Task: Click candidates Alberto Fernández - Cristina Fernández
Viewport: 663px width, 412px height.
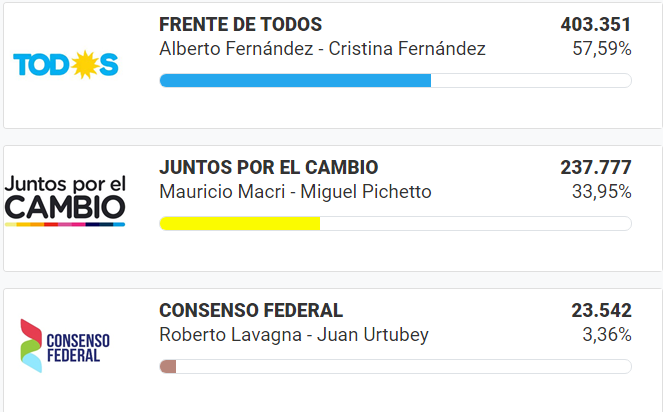Action: [323, 49]
